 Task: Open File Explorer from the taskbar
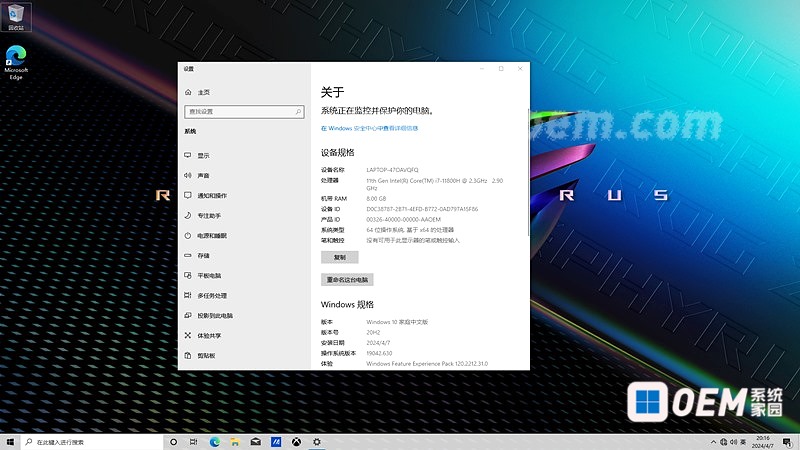[235, 442]
